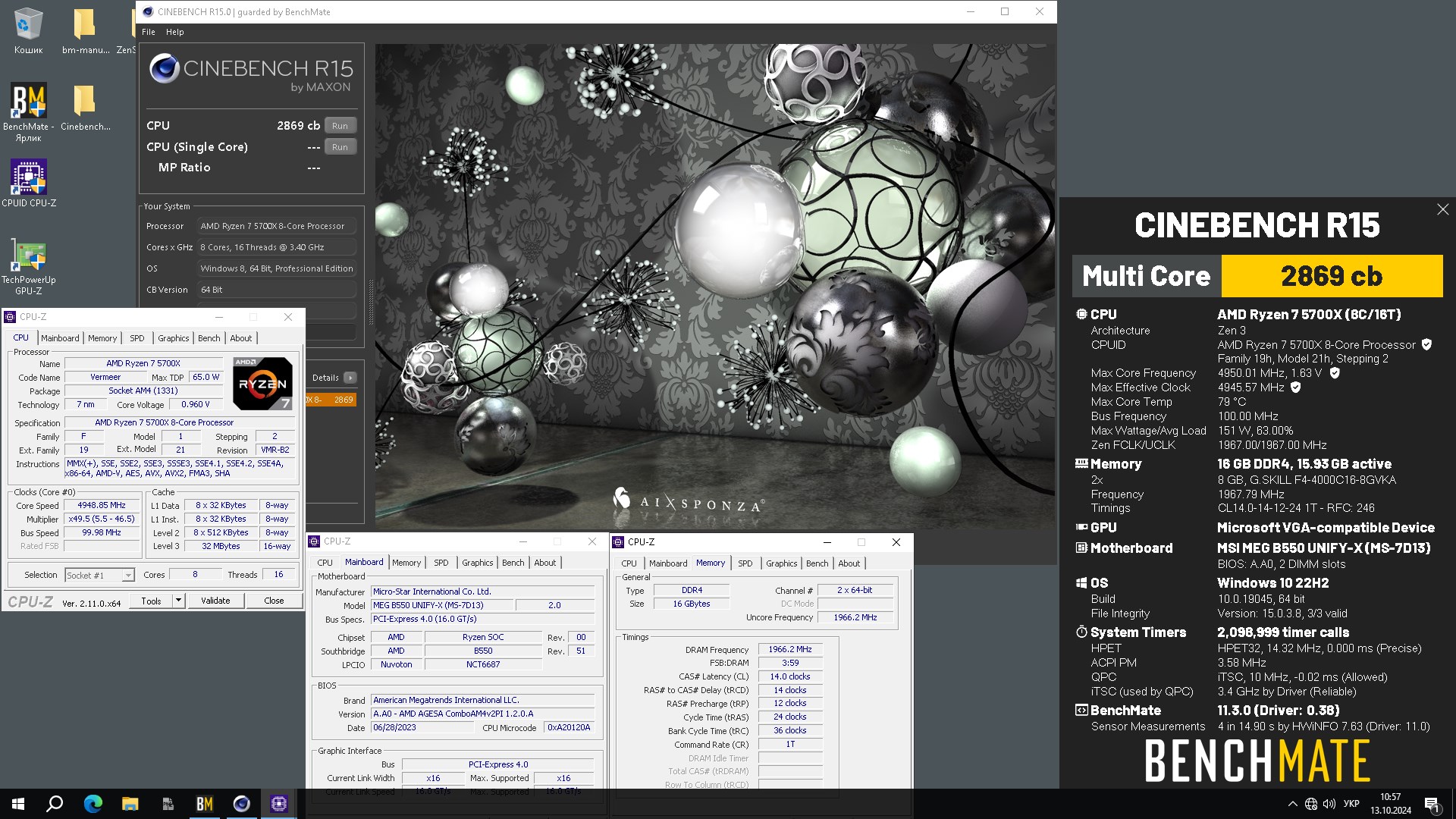This screenshot has height=819, width=1456.
Task: Open the bm-manu... folder on desktop
Action: [85, 30]
